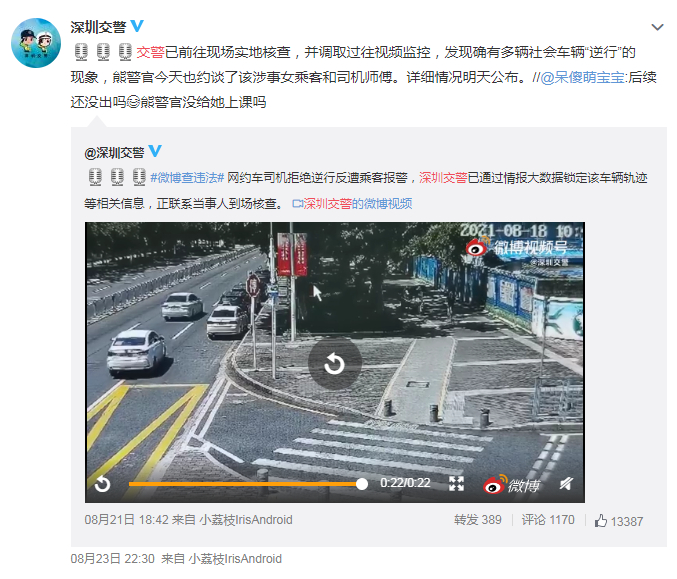Open the post options chevron menu
This screenshot has height=579, width=677.
[x=657, y=28]
